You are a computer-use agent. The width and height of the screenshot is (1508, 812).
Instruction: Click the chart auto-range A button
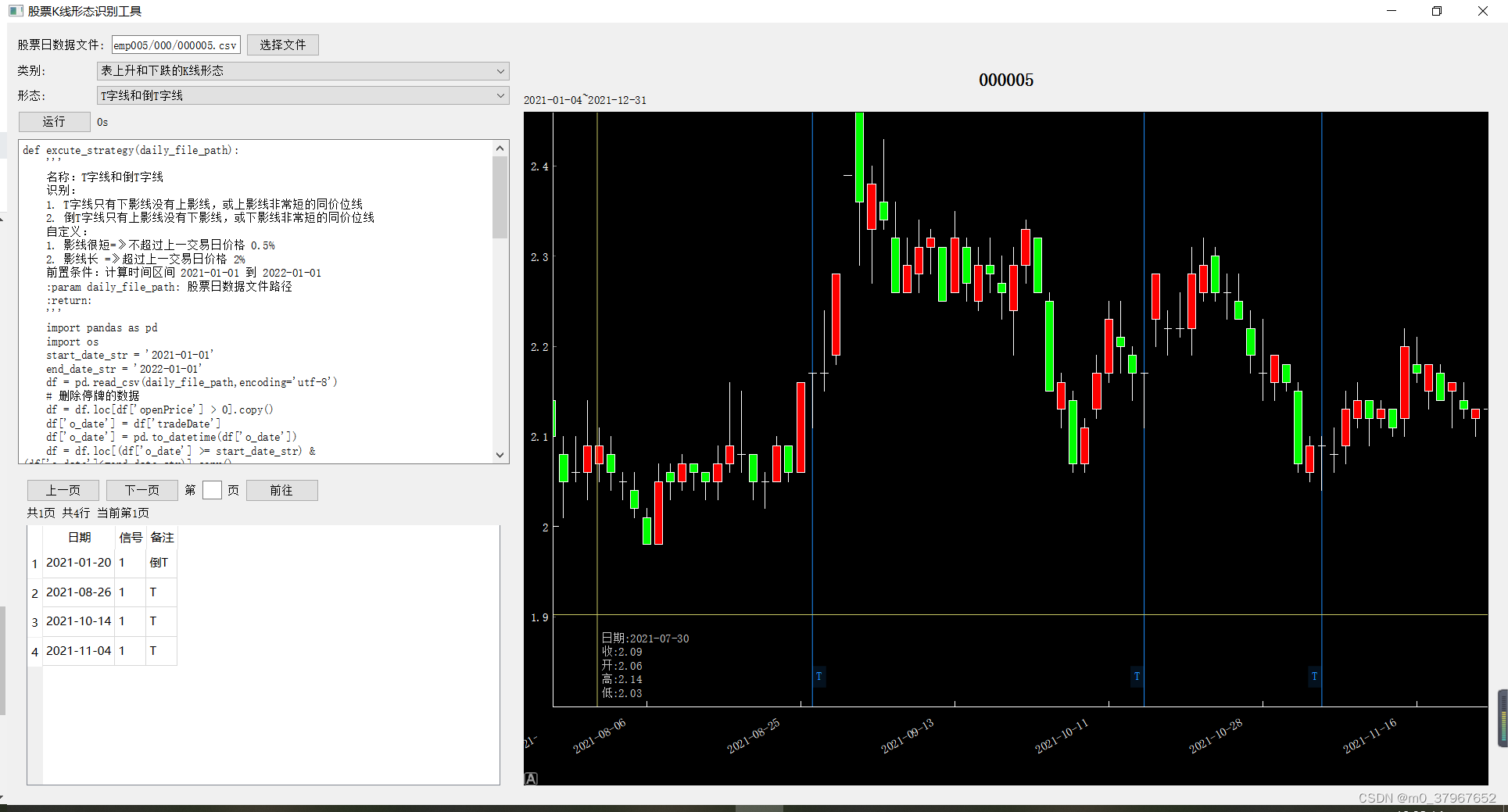pyautogui.click(x=531, y=778)
